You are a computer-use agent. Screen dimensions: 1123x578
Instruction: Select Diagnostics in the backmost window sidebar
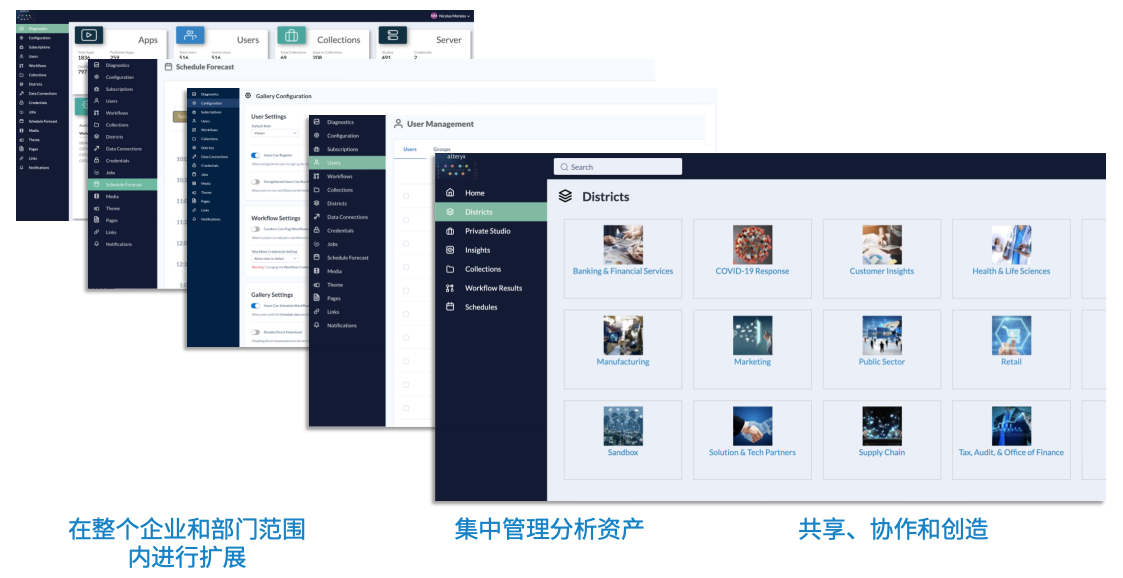(x=42, y=29)
